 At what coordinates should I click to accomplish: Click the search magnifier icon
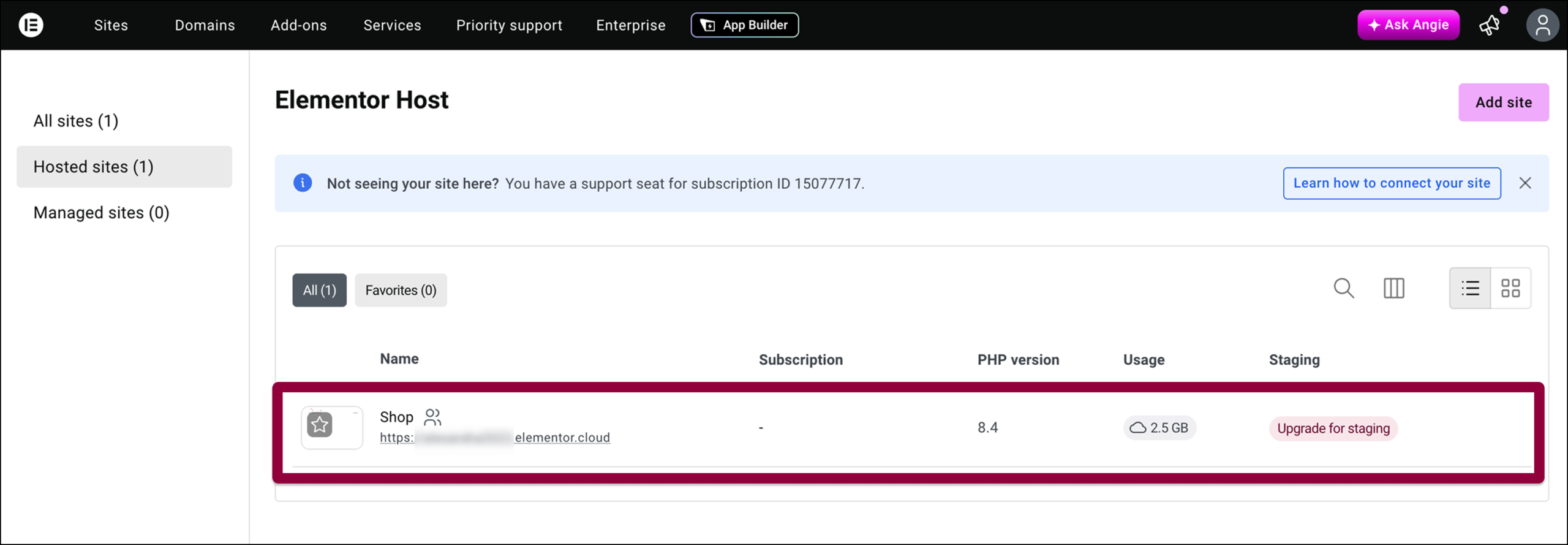click(x=1344, y=288)
